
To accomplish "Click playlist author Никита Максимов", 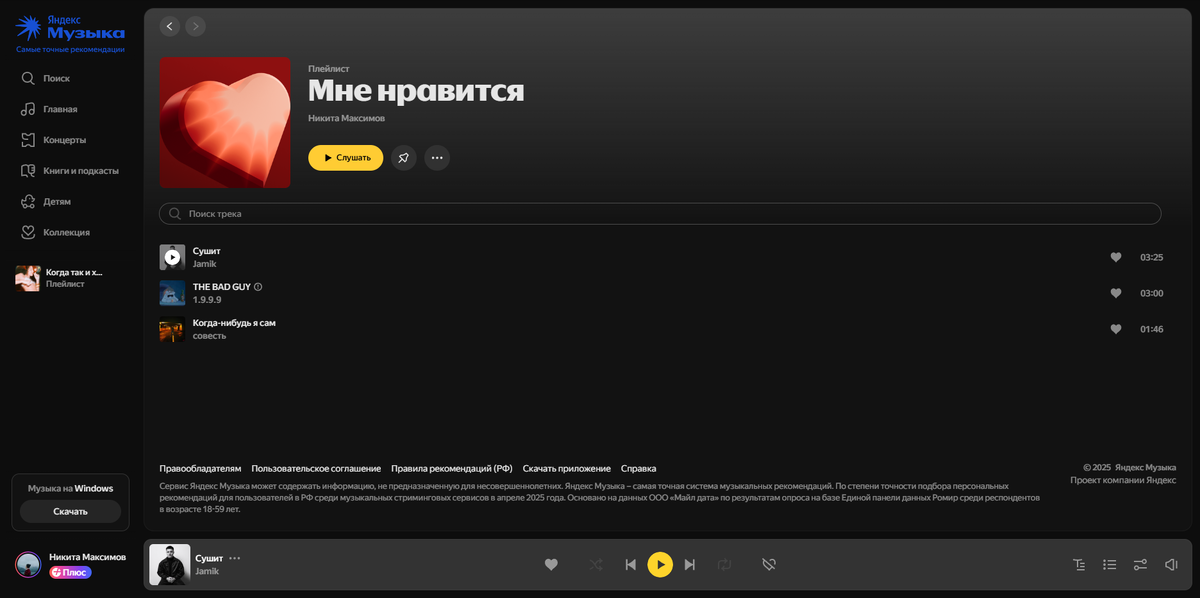I will (x=346, y=118).
